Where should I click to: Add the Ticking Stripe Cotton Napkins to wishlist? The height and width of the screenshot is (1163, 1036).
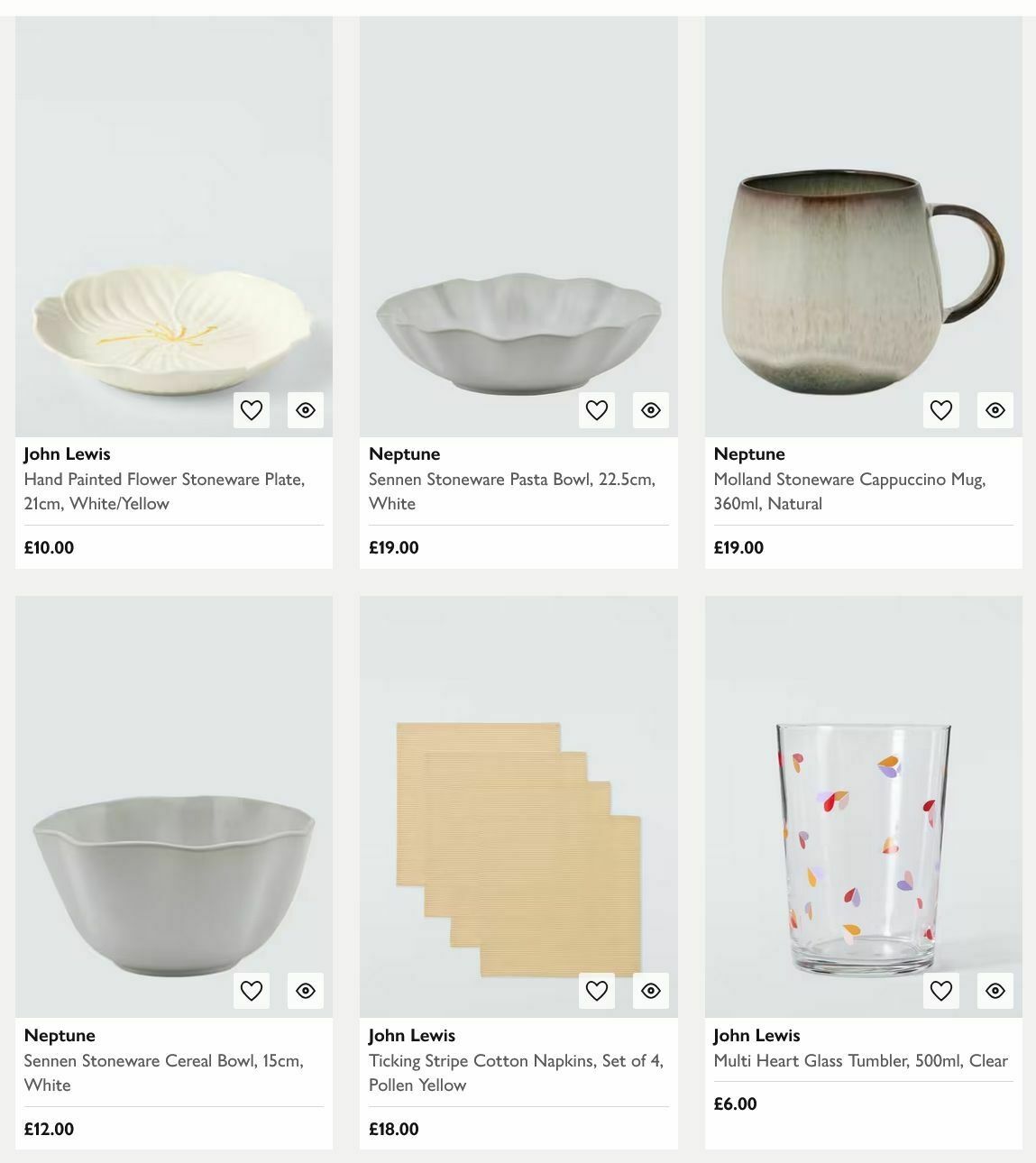coord(596,990)
